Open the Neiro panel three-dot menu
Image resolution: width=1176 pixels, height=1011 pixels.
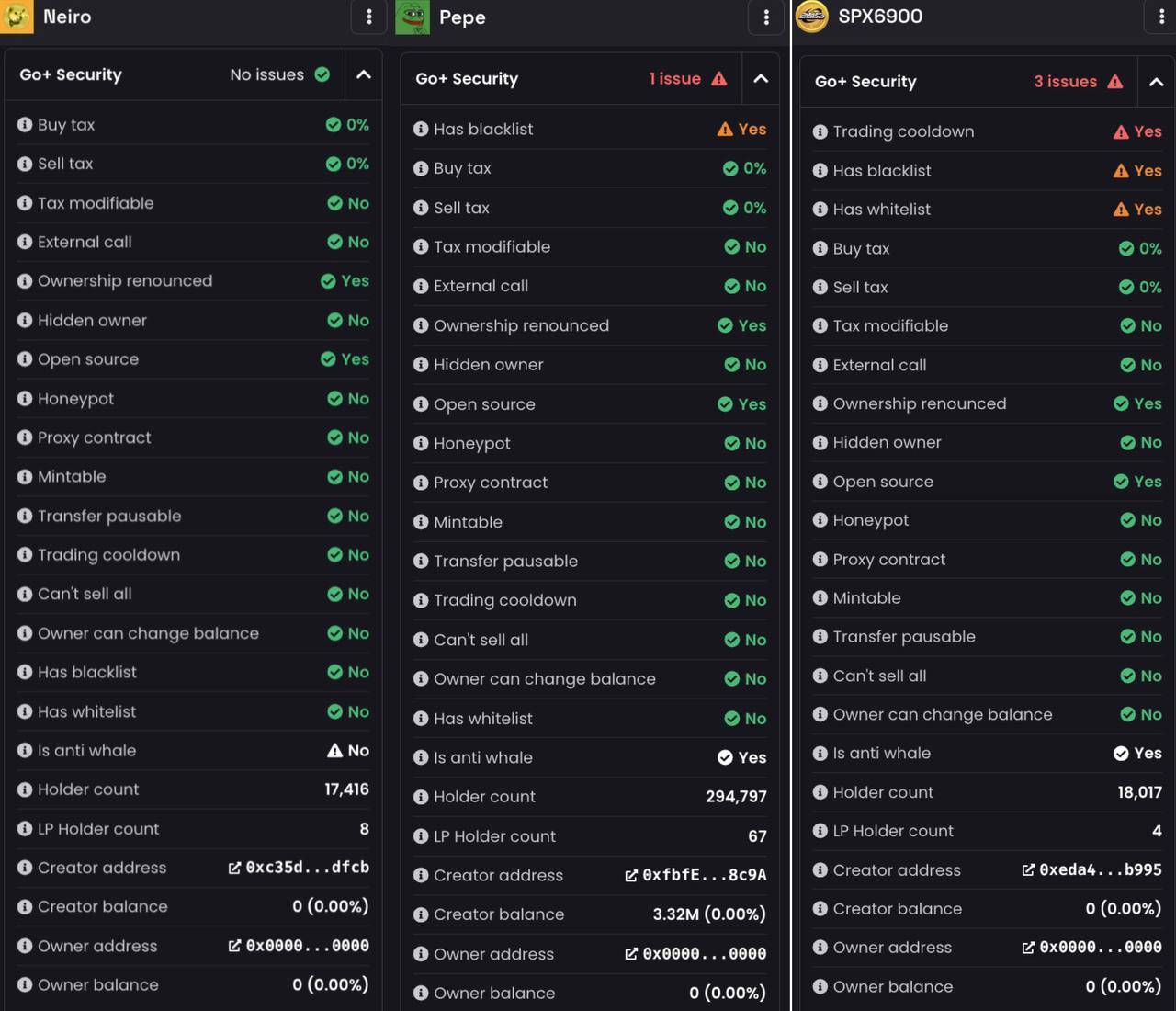(369, 17)
